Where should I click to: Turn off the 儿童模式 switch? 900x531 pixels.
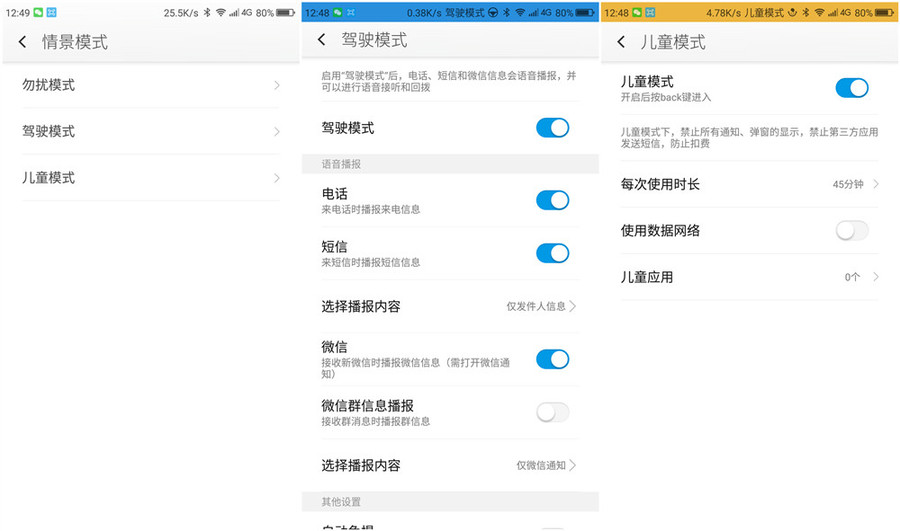click(852, 88)
